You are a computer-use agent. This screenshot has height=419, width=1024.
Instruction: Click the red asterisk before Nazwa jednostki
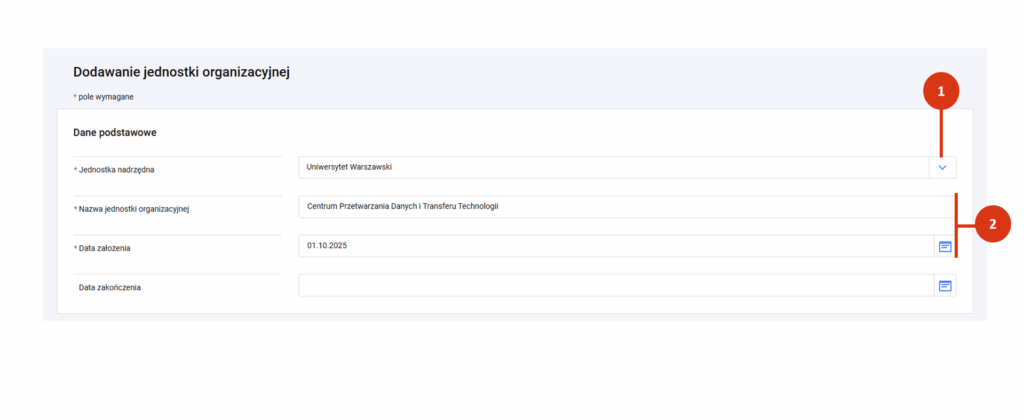click(x=76, y=208)
